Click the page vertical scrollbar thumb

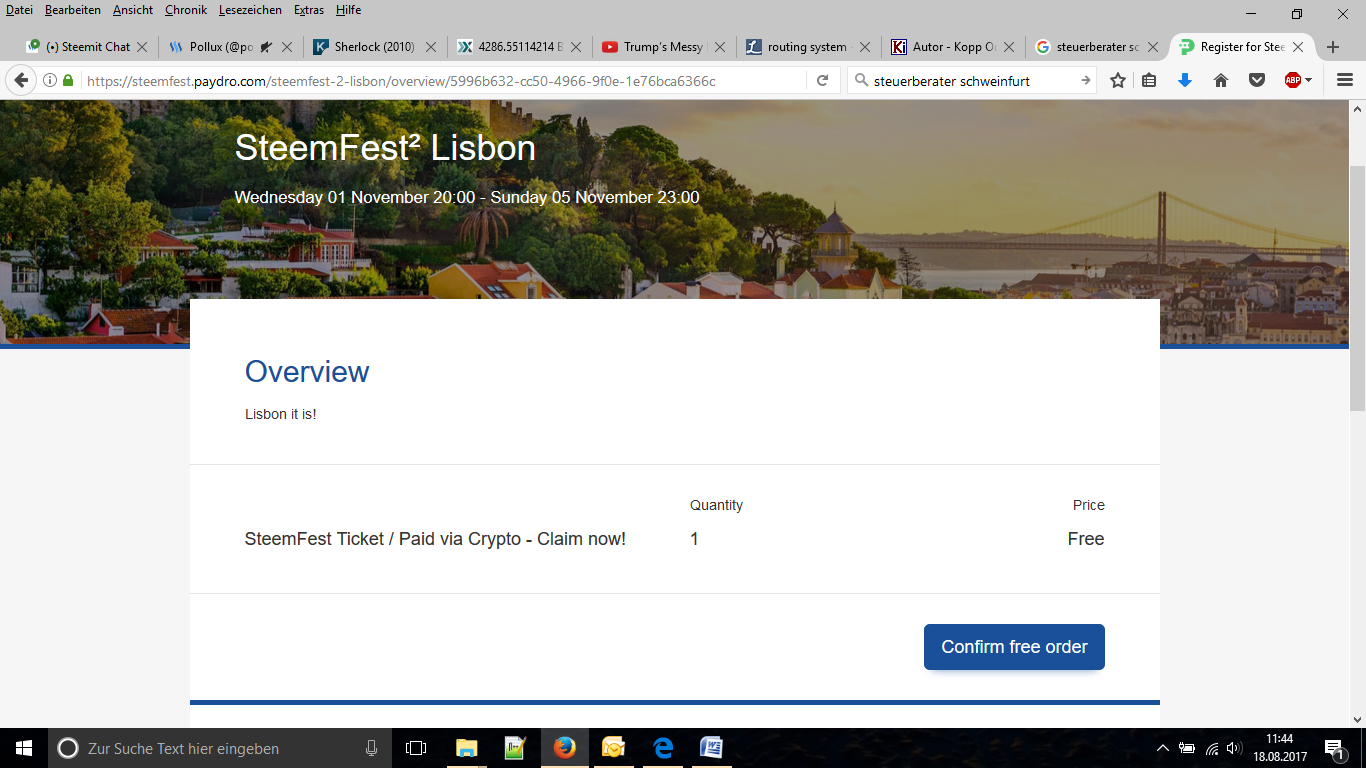pos(1357,288)
